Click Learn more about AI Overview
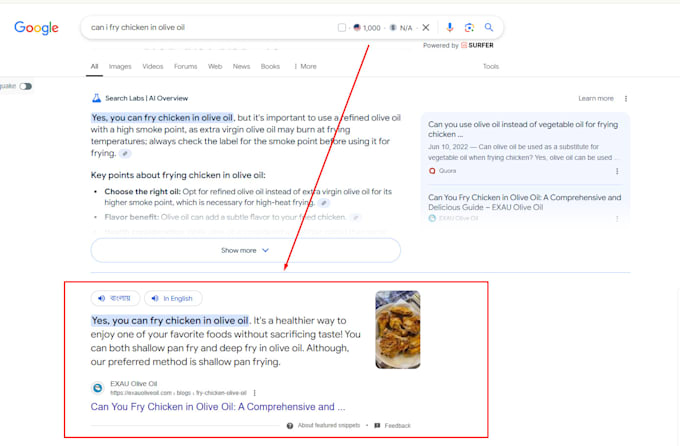The image size is (680, 446). pyautogui.click(x=596, y=98)
